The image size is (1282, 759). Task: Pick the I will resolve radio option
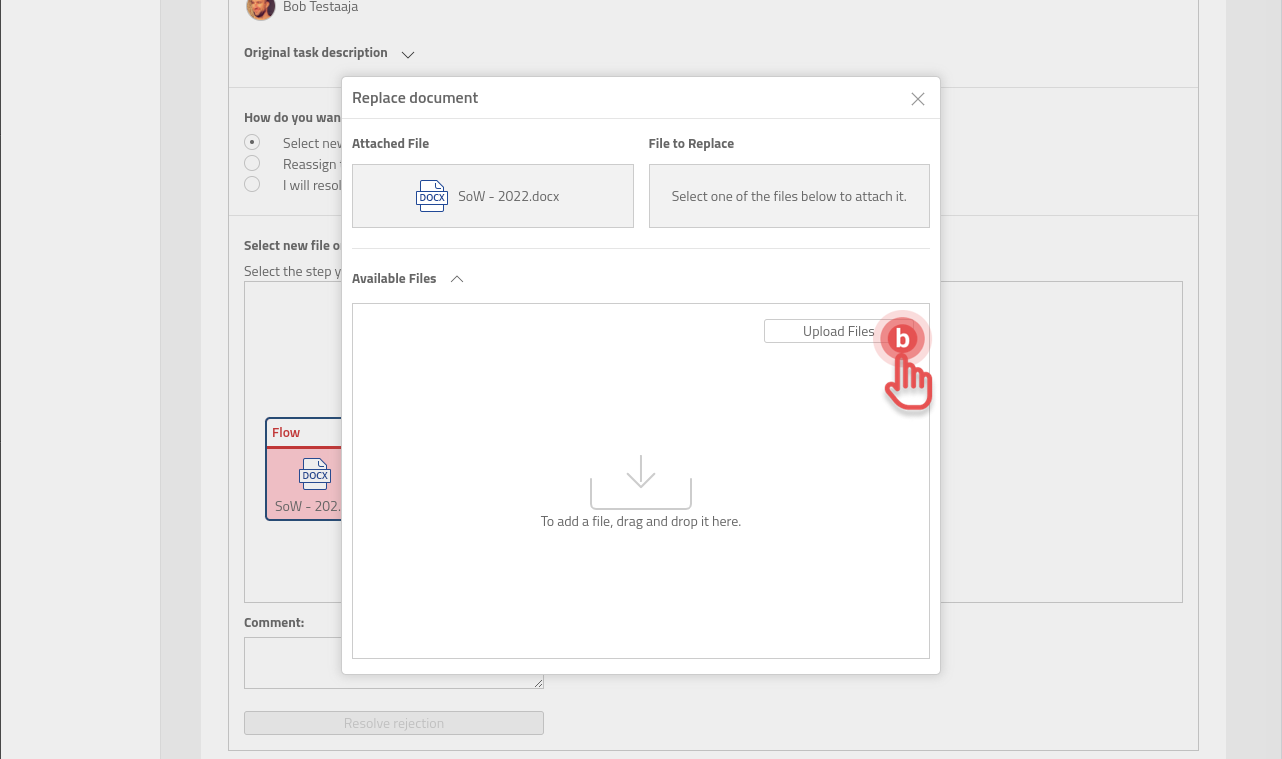[x=252, y=184]
